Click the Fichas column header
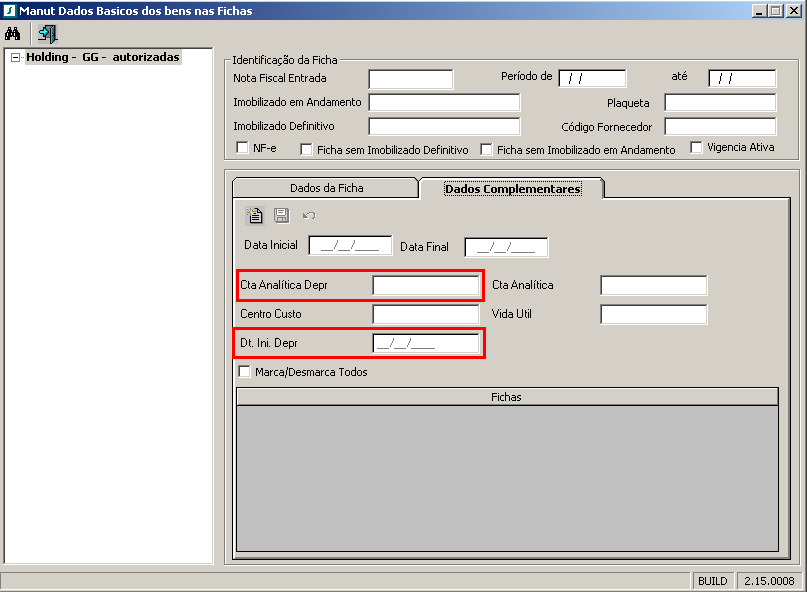 point(506,397)
